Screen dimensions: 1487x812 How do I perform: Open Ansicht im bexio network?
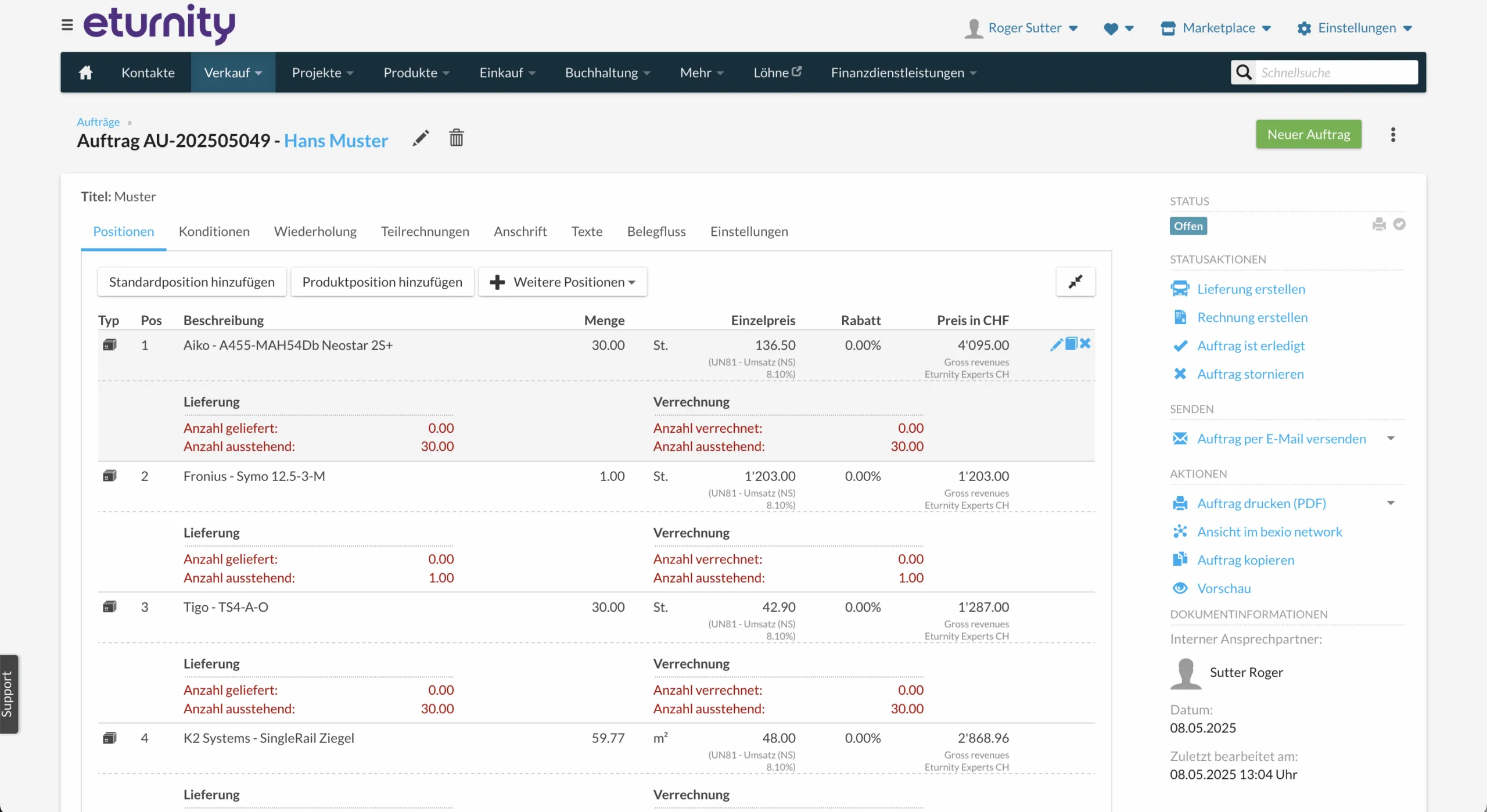[1269, 531]
